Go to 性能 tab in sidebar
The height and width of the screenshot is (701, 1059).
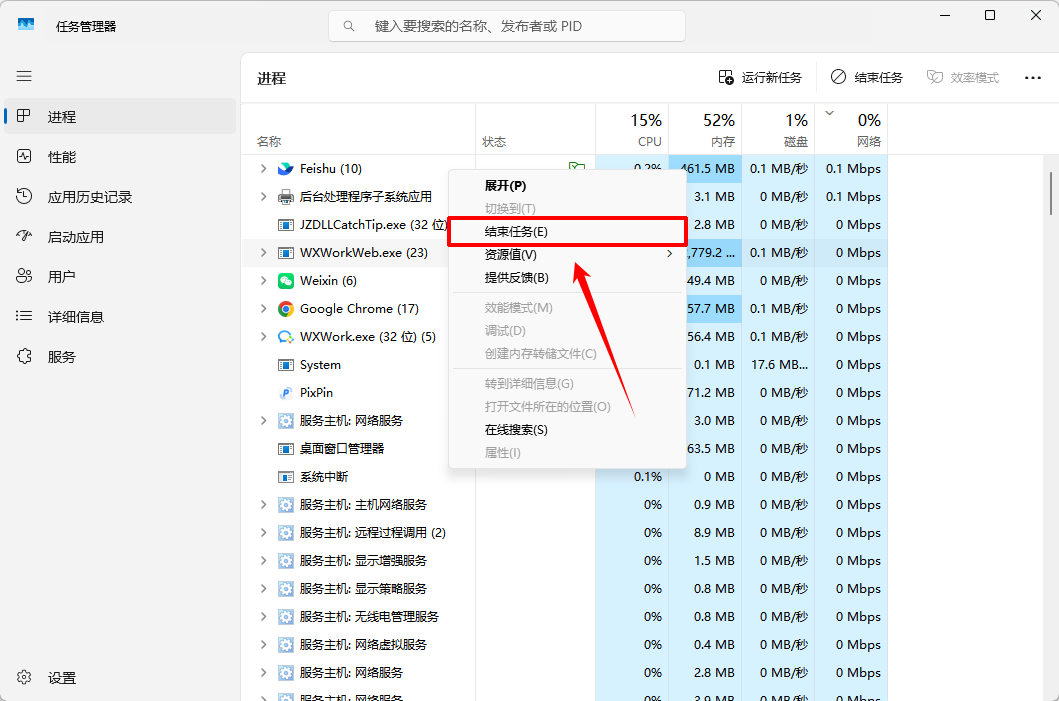120,157
